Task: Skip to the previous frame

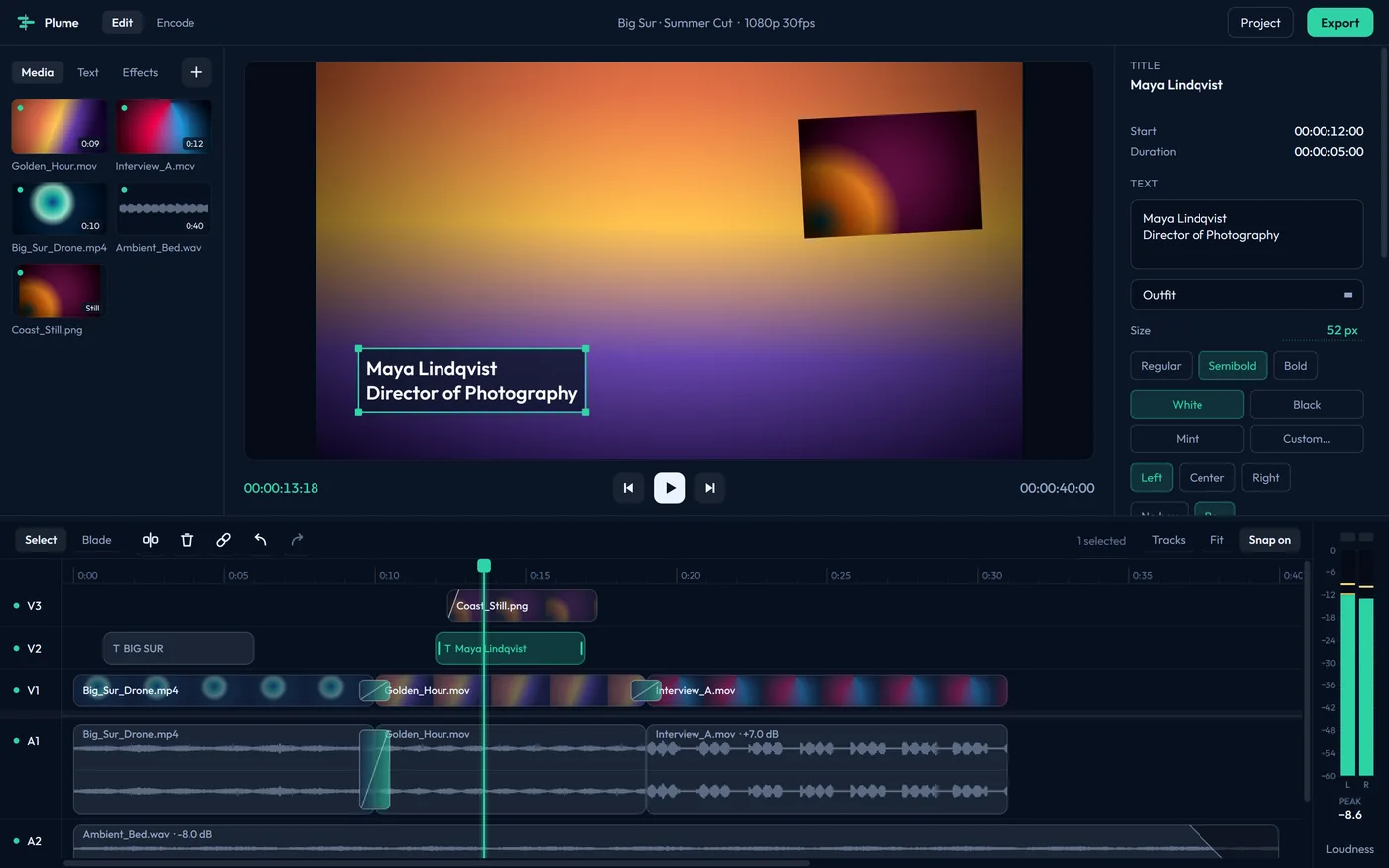Action: click(628, 488)
